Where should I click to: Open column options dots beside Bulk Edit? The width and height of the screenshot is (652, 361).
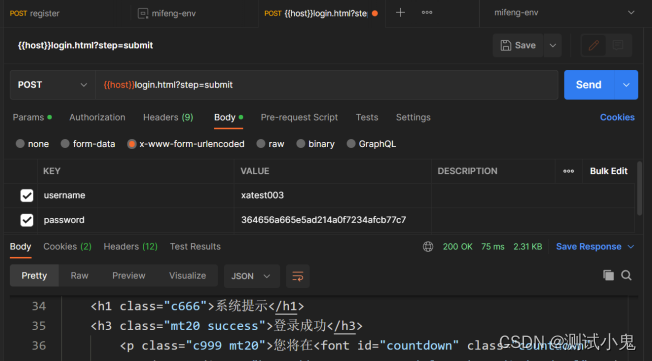568,171
